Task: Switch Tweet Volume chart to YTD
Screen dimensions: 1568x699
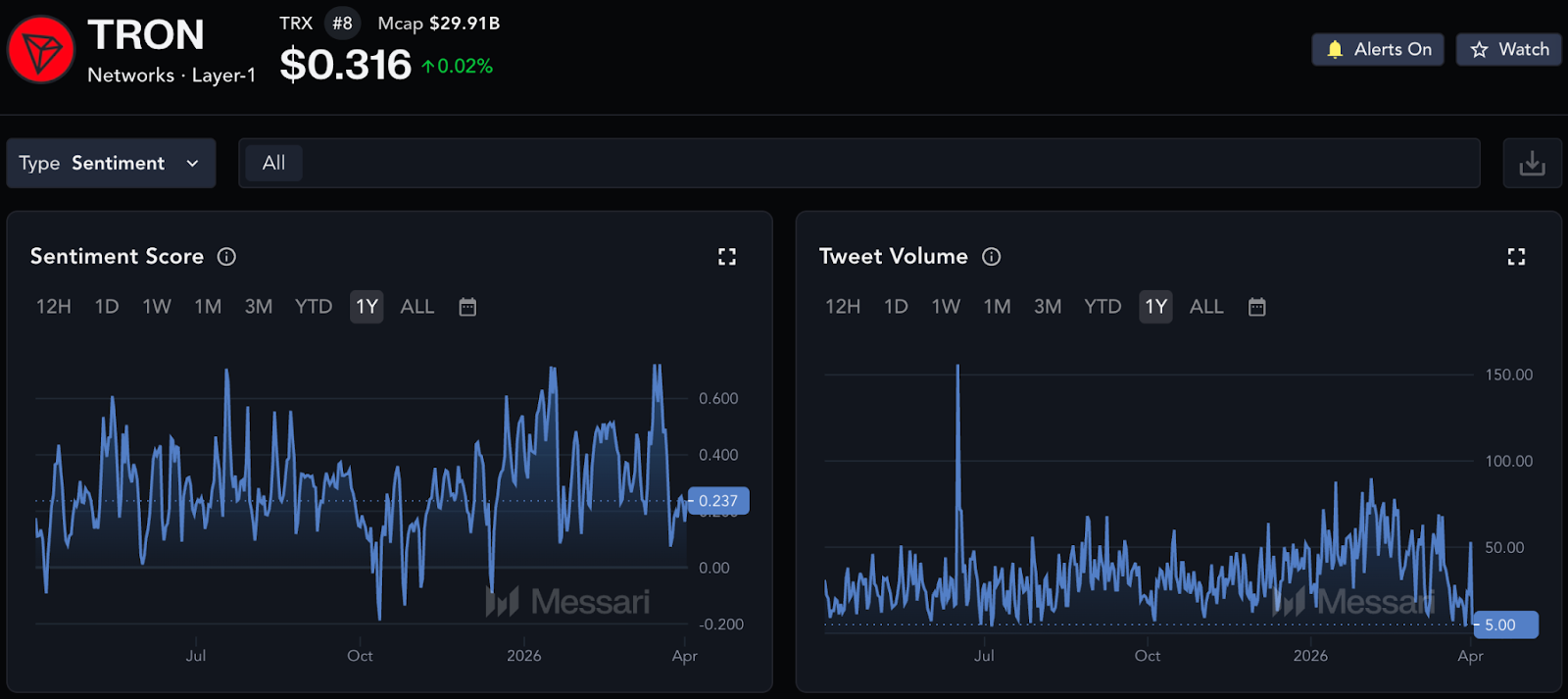Action: [1102, 307]
